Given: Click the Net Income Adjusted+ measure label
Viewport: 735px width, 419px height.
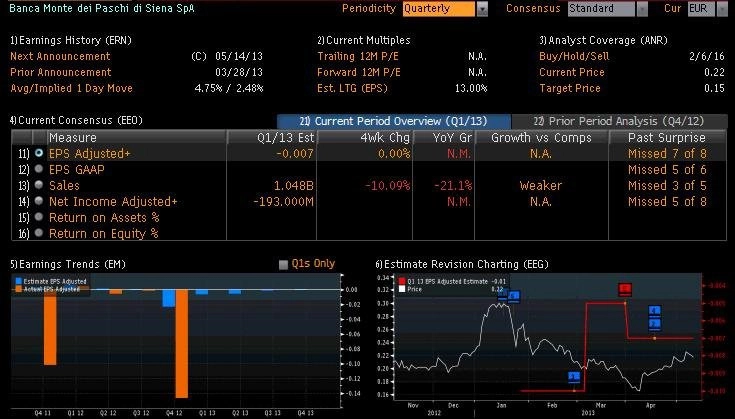Looking at the screenshot, I should (113, 202).
